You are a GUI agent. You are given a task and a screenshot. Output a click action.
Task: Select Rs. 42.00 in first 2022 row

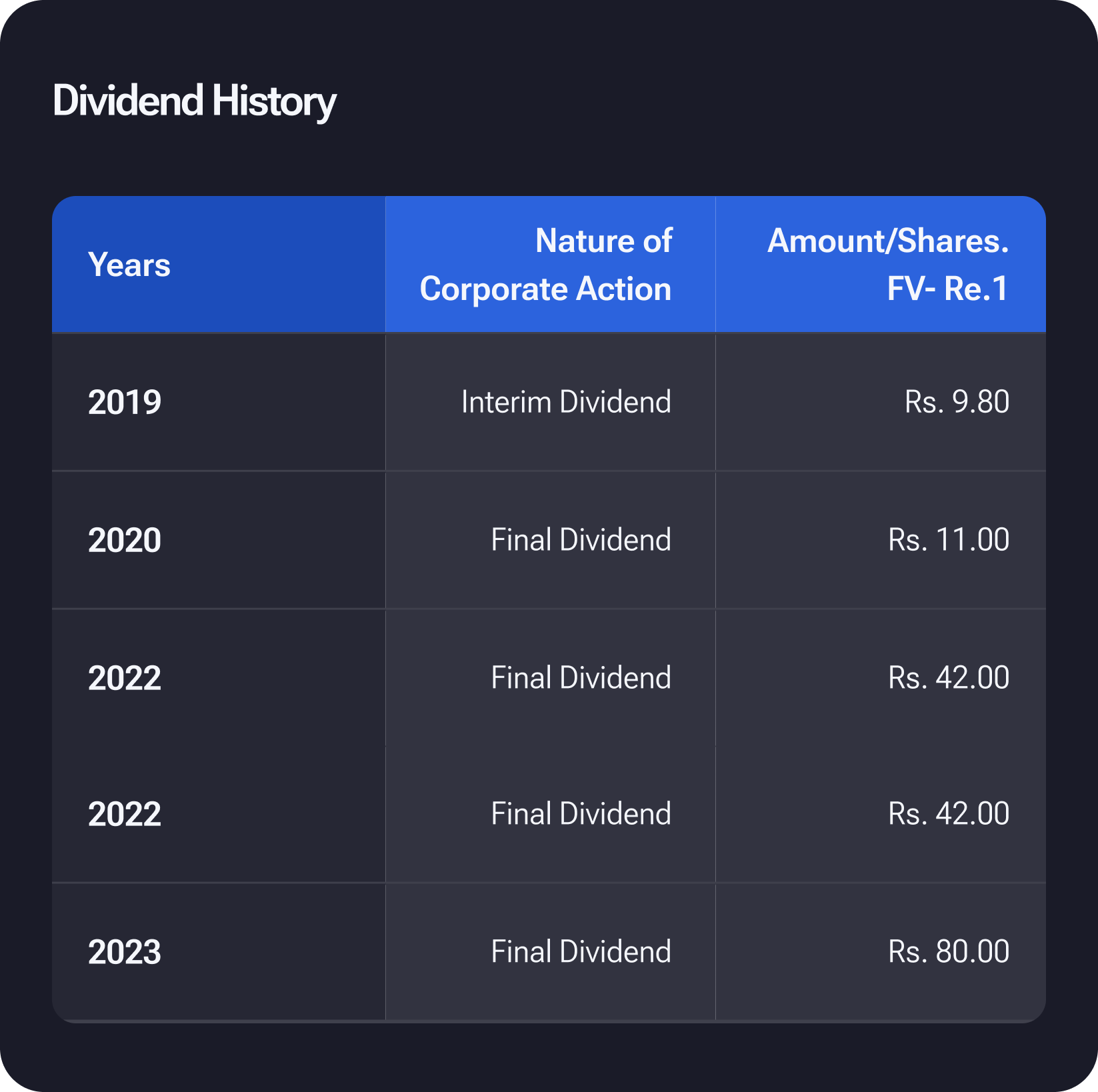[948, 678]
